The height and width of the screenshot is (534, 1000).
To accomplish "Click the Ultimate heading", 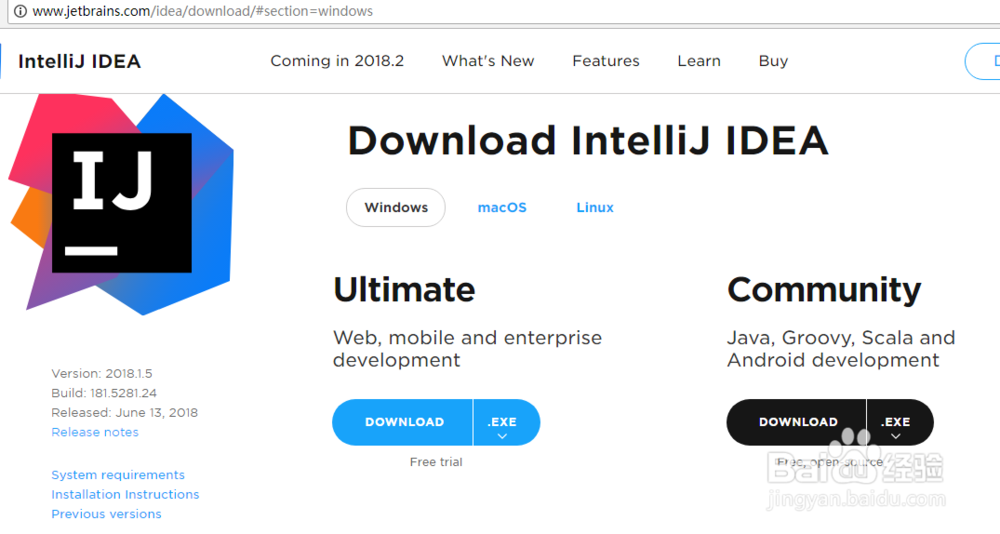I will click(404, 290).
